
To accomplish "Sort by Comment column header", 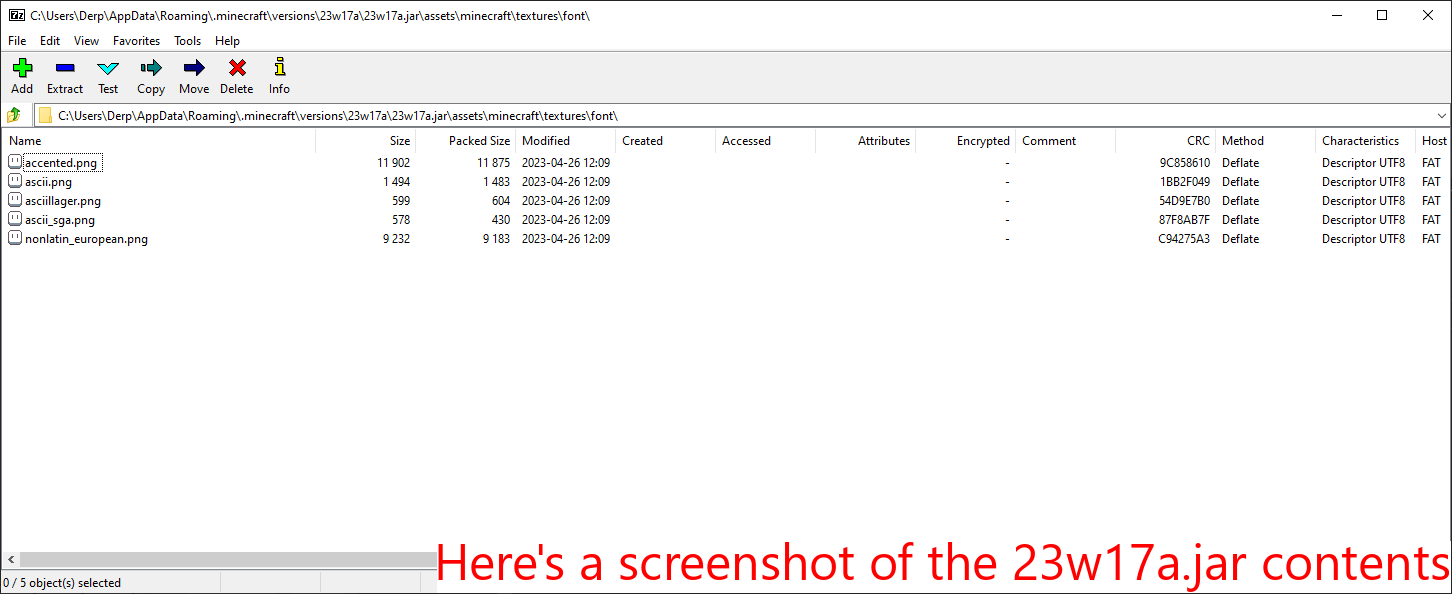I will coord(1066,141).
